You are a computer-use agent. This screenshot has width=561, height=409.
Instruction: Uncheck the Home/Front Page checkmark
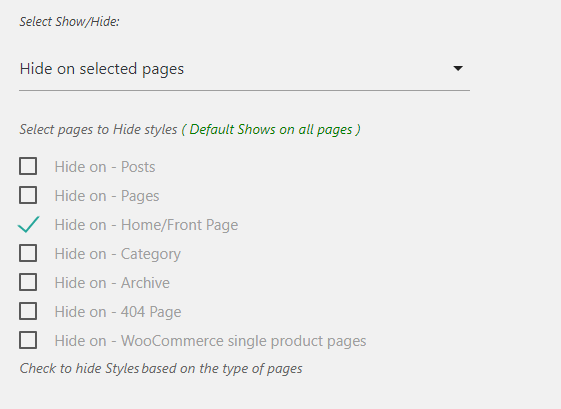(x=29, y=224)
